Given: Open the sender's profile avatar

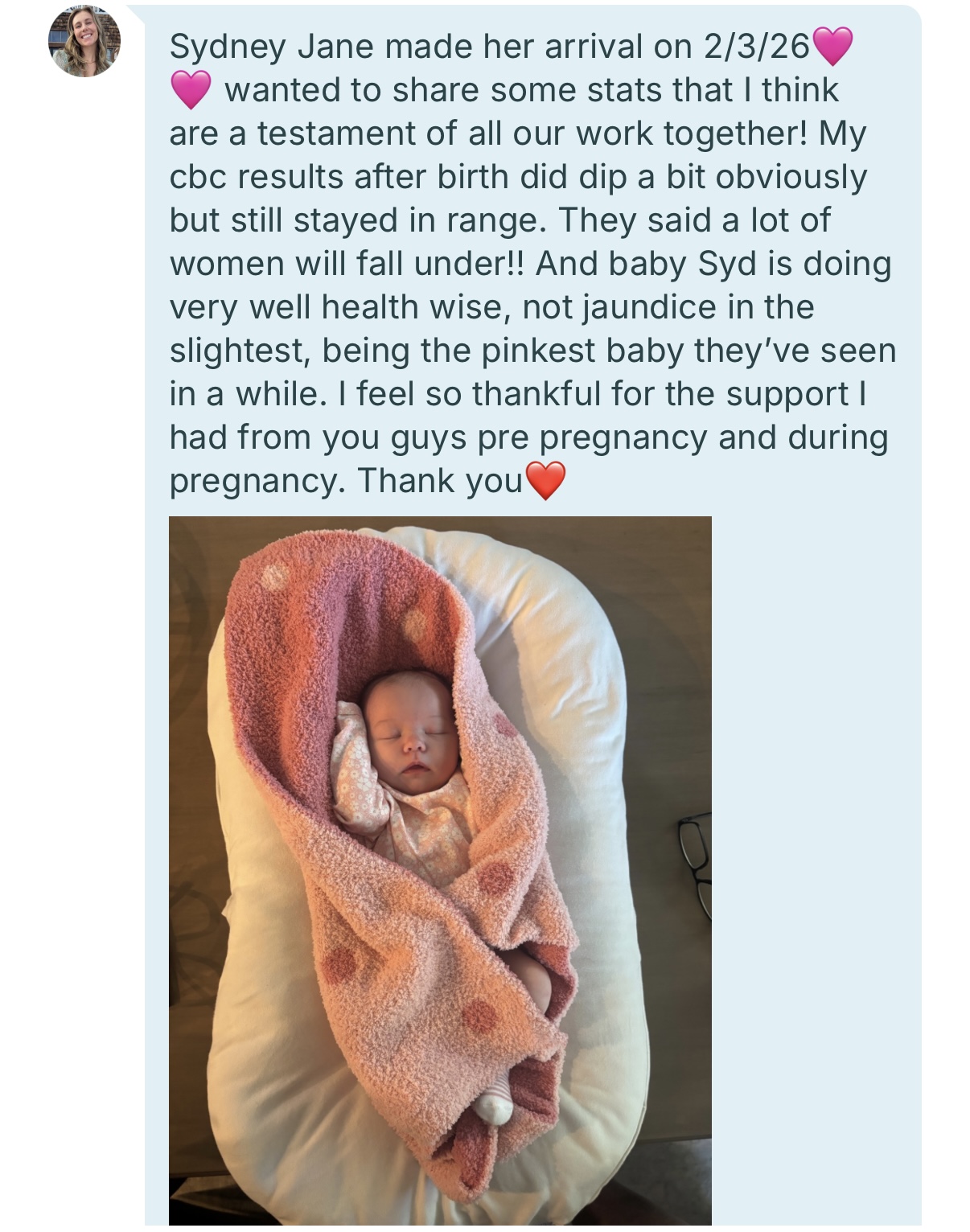Looking at the screenshot, I should click(84, 41).
